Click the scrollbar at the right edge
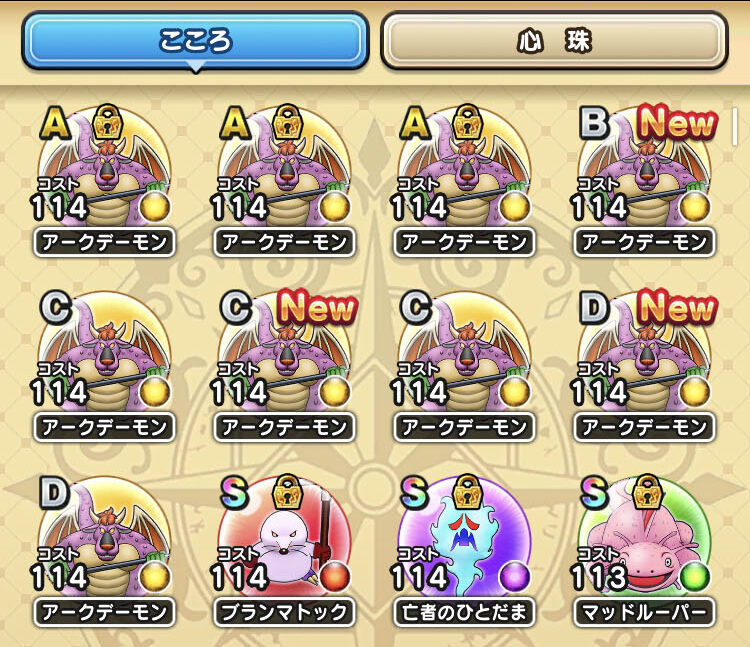The height and width of the screenshot is (647, 750). [x=735, y=127]
